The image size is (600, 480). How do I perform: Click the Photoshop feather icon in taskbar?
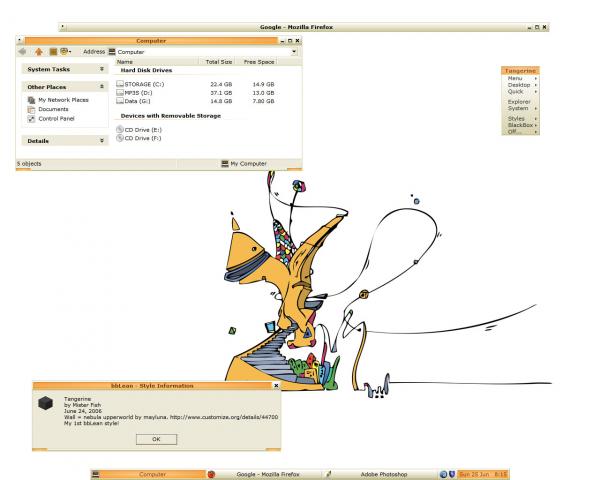point(328,474)
